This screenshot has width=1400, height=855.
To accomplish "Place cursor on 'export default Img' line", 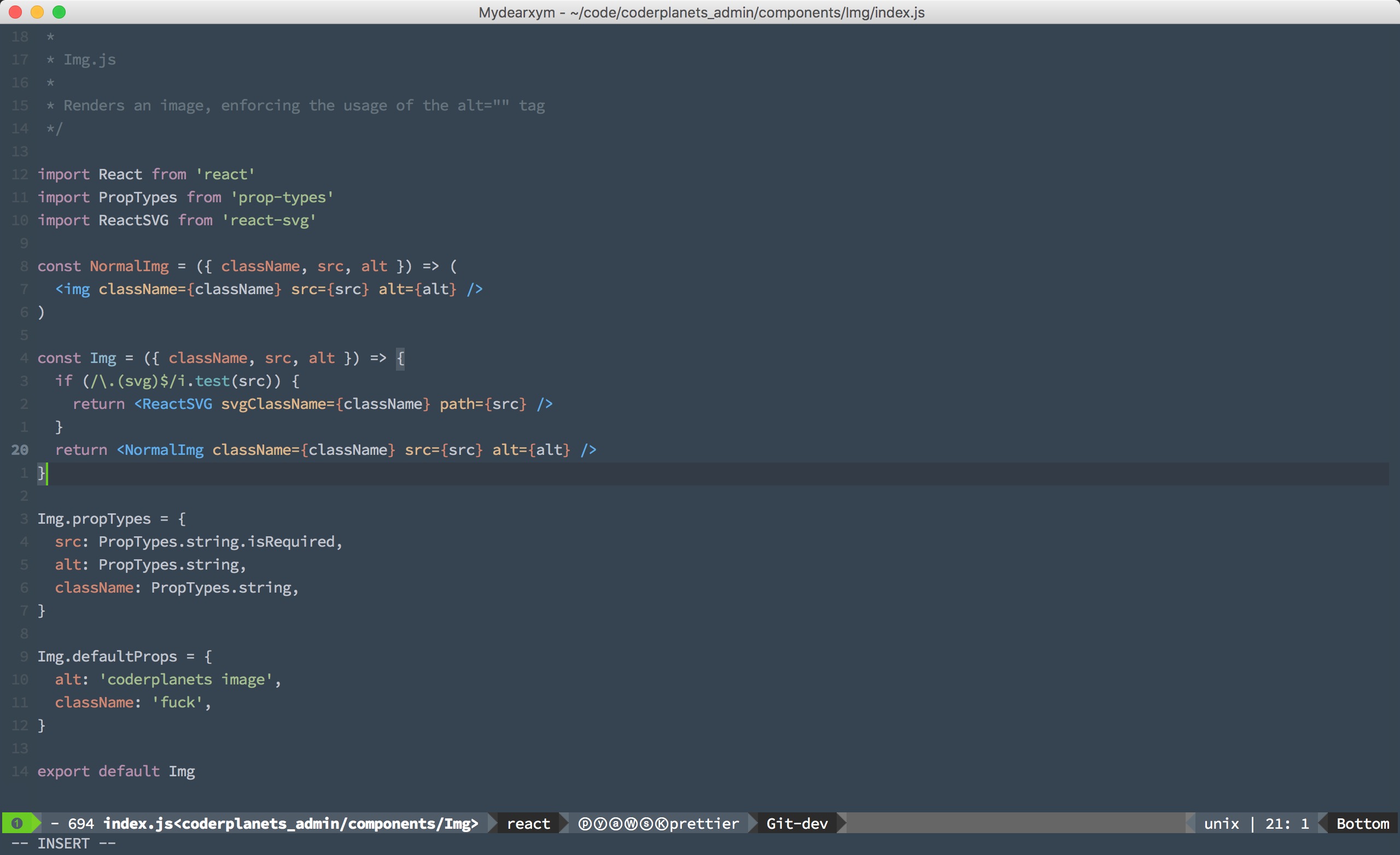I will [x=116, y=771].
